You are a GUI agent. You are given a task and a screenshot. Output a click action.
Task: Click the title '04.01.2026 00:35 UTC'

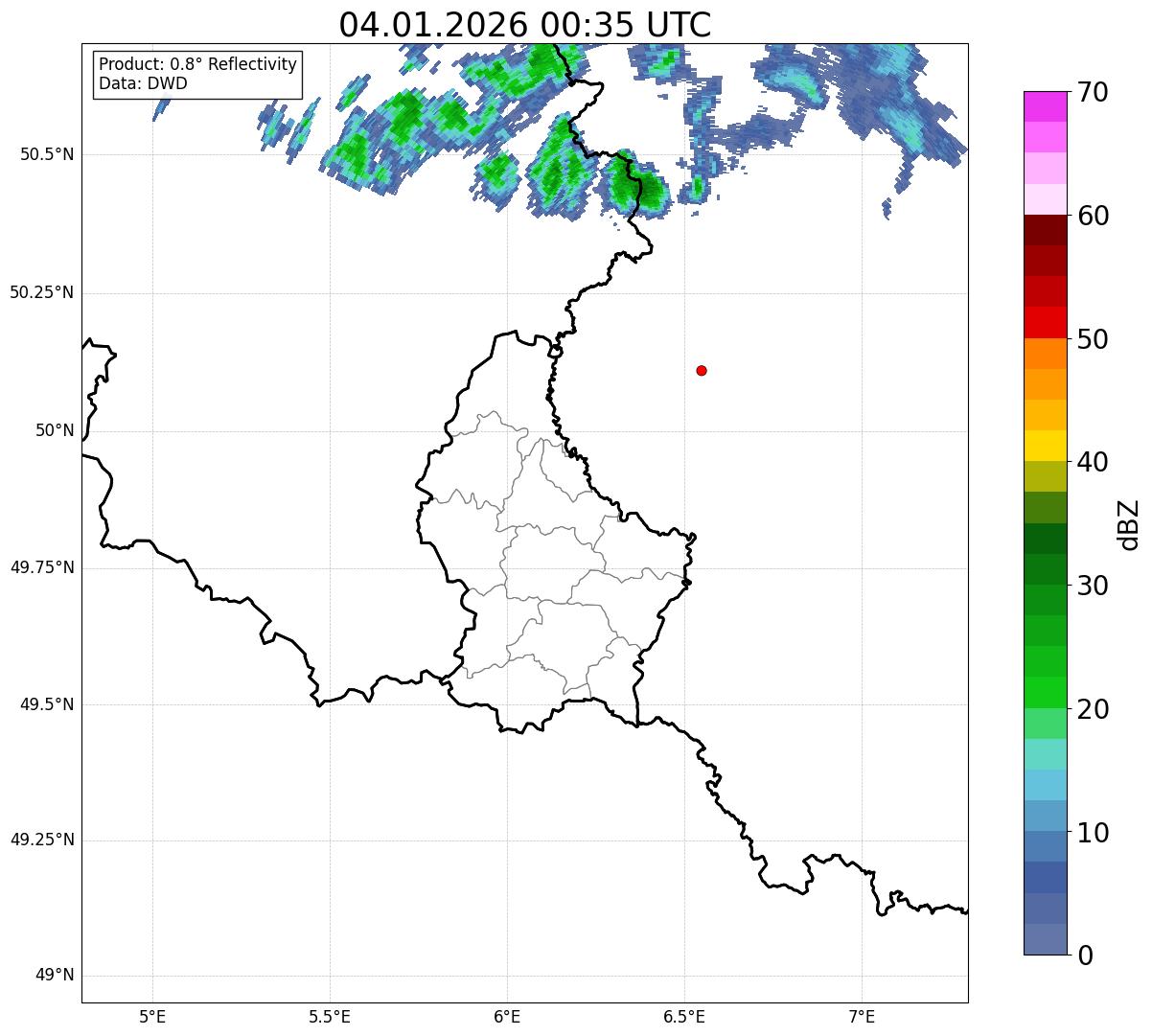[525, 25]
